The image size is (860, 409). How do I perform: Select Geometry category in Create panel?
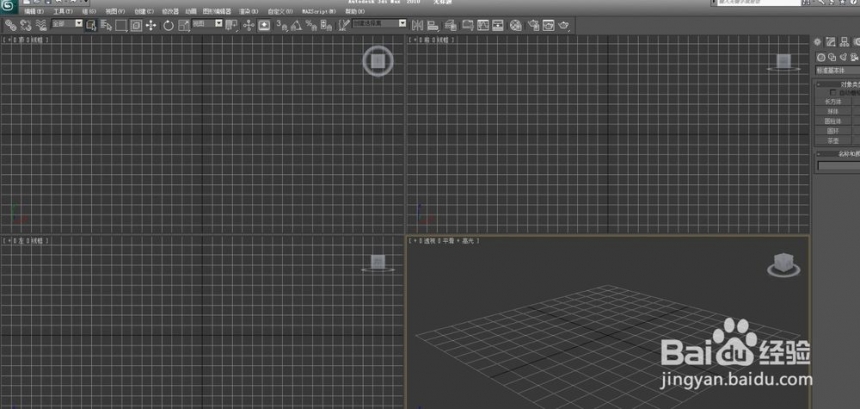click(821, 57)
